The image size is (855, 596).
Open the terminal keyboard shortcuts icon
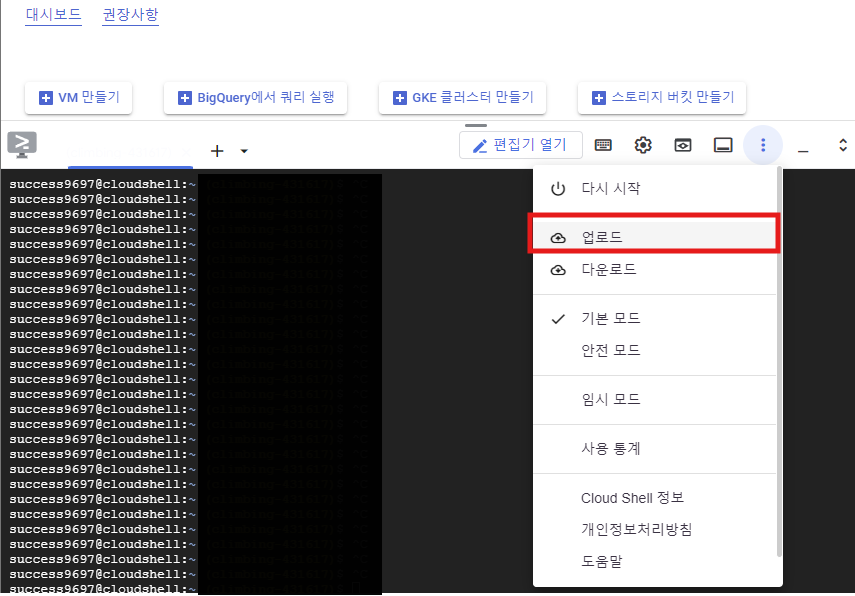pyautogui.click(x=603, y=145)
